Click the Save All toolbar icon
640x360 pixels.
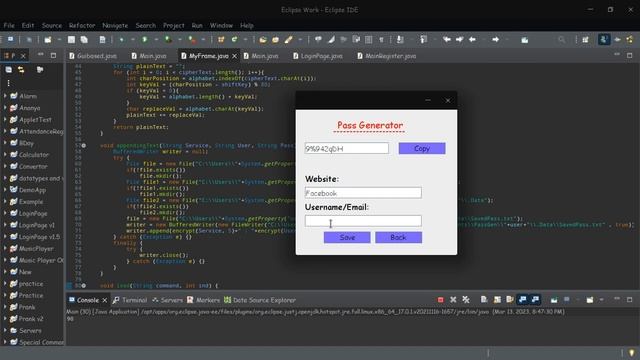click(84, 40)
